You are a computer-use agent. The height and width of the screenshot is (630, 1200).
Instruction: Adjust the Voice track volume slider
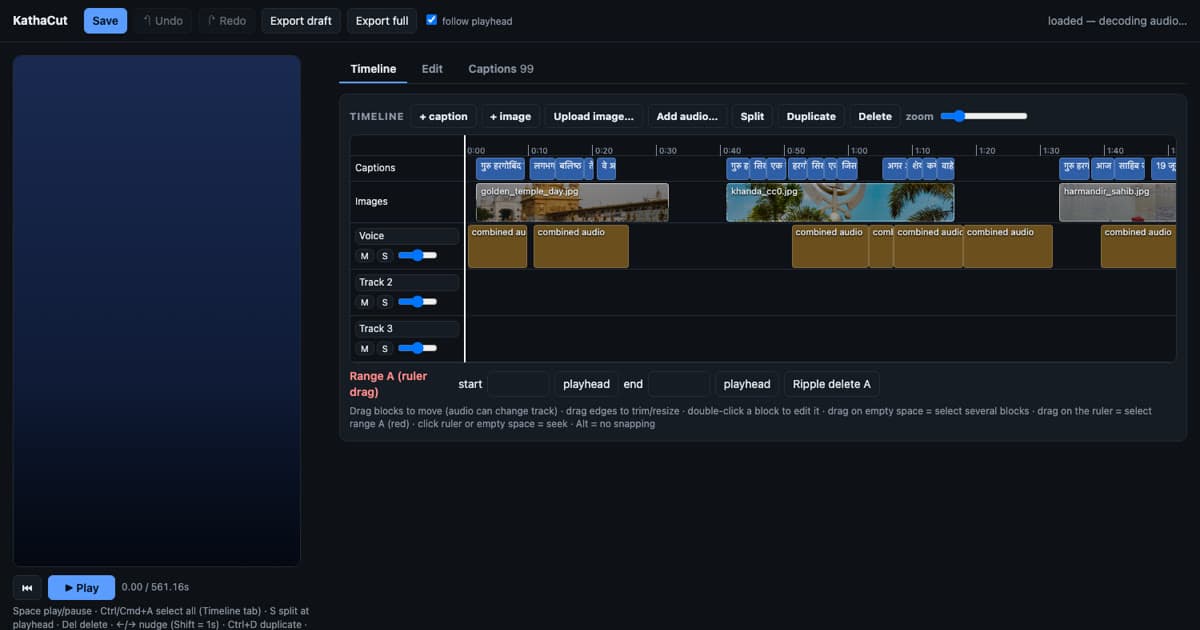pos(417,255)
